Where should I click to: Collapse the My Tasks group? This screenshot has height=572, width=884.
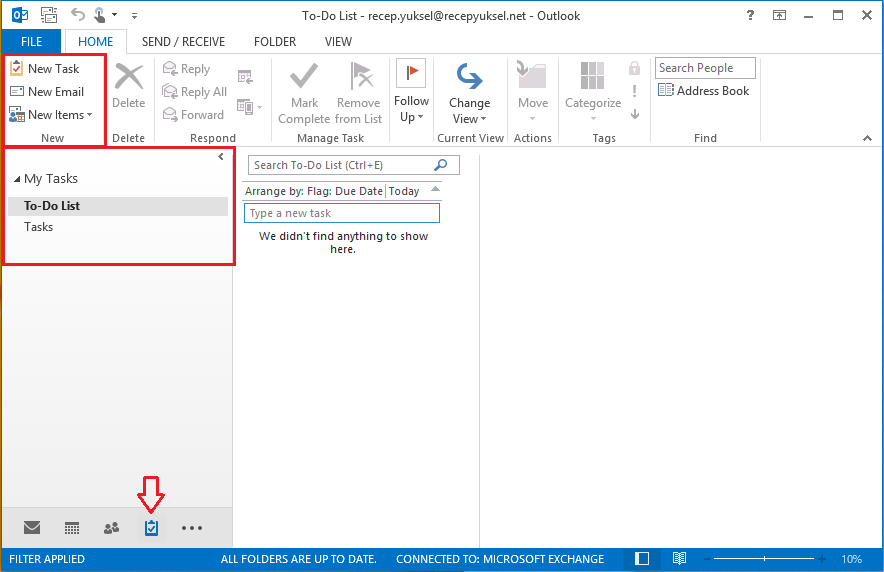(17, 179)
